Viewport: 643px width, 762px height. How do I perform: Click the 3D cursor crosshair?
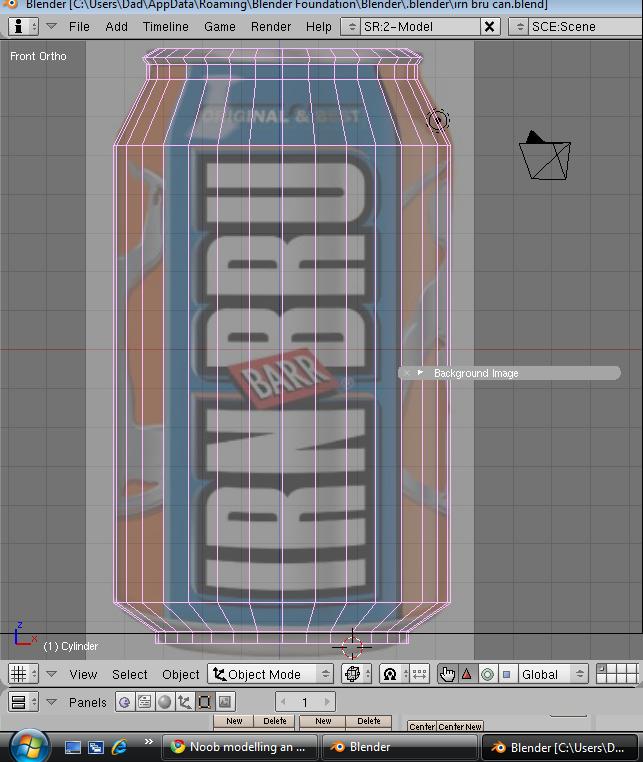pos(352,647)
